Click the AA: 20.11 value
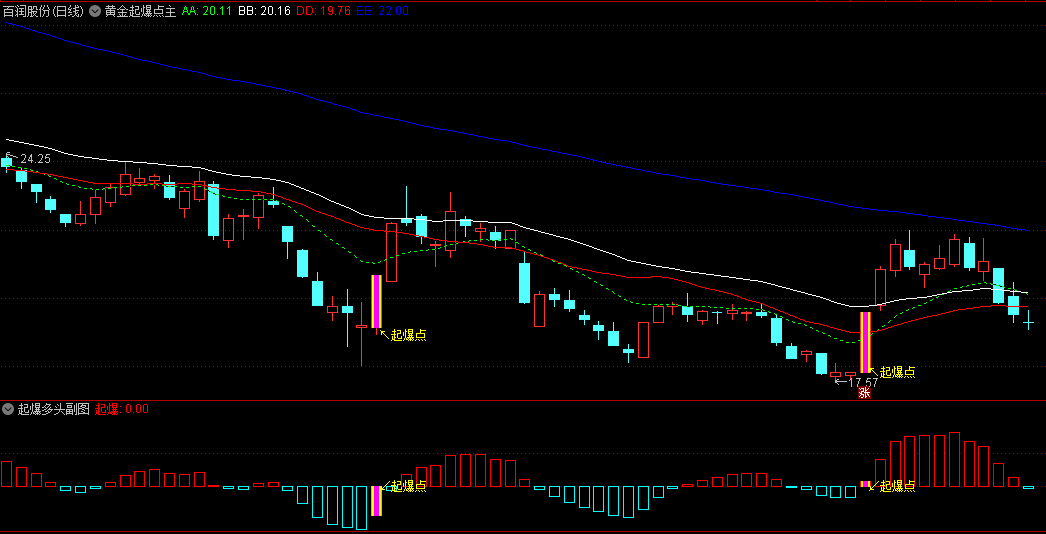Viewport: 1046px width, 534px height. (x=205, y=11)
